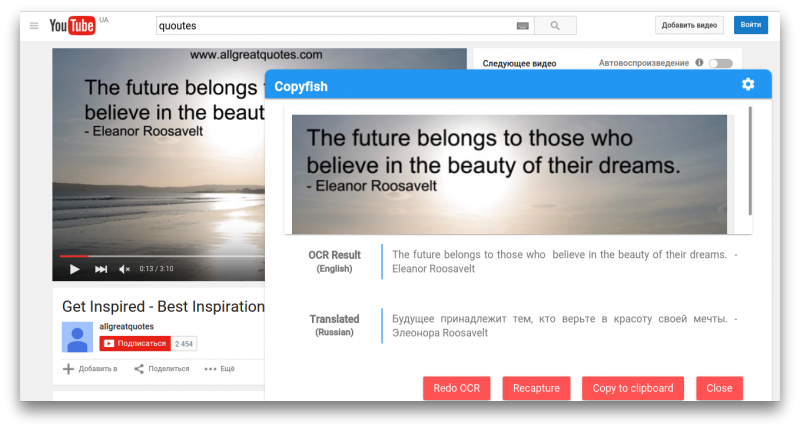
Task: Toggle the muted volume icon in player
Action: (124, 269)
